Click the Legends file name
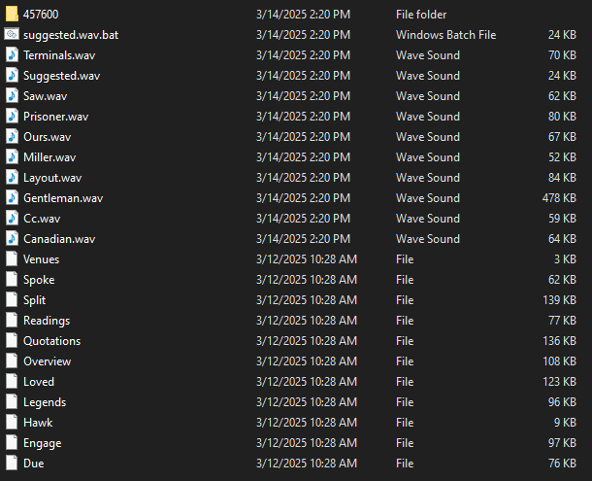The width and height of the screenshot is (592, 482). (x=45, y=402)
